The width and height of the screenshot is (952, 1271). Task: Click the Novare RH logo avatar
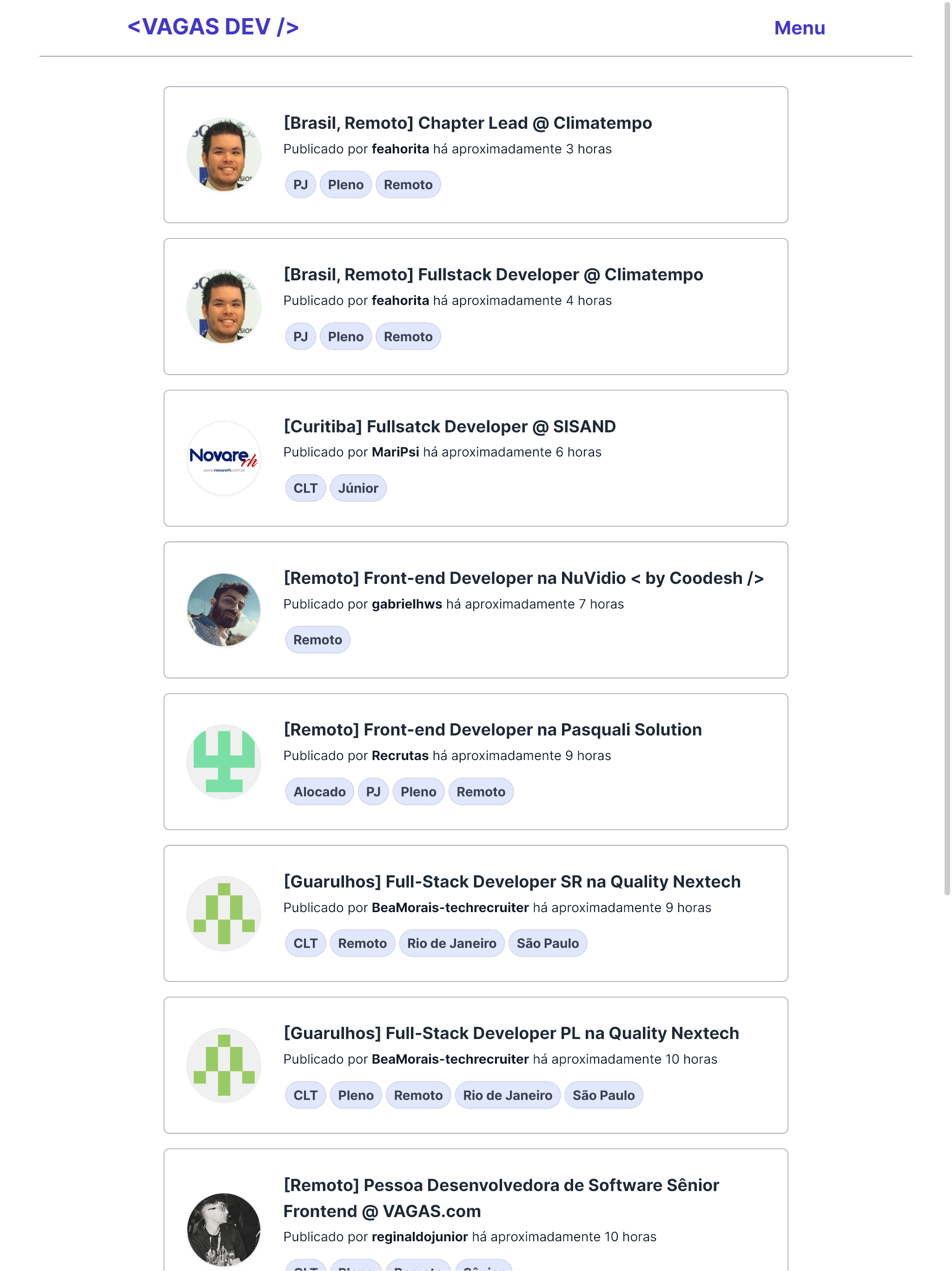click(224, 458)
